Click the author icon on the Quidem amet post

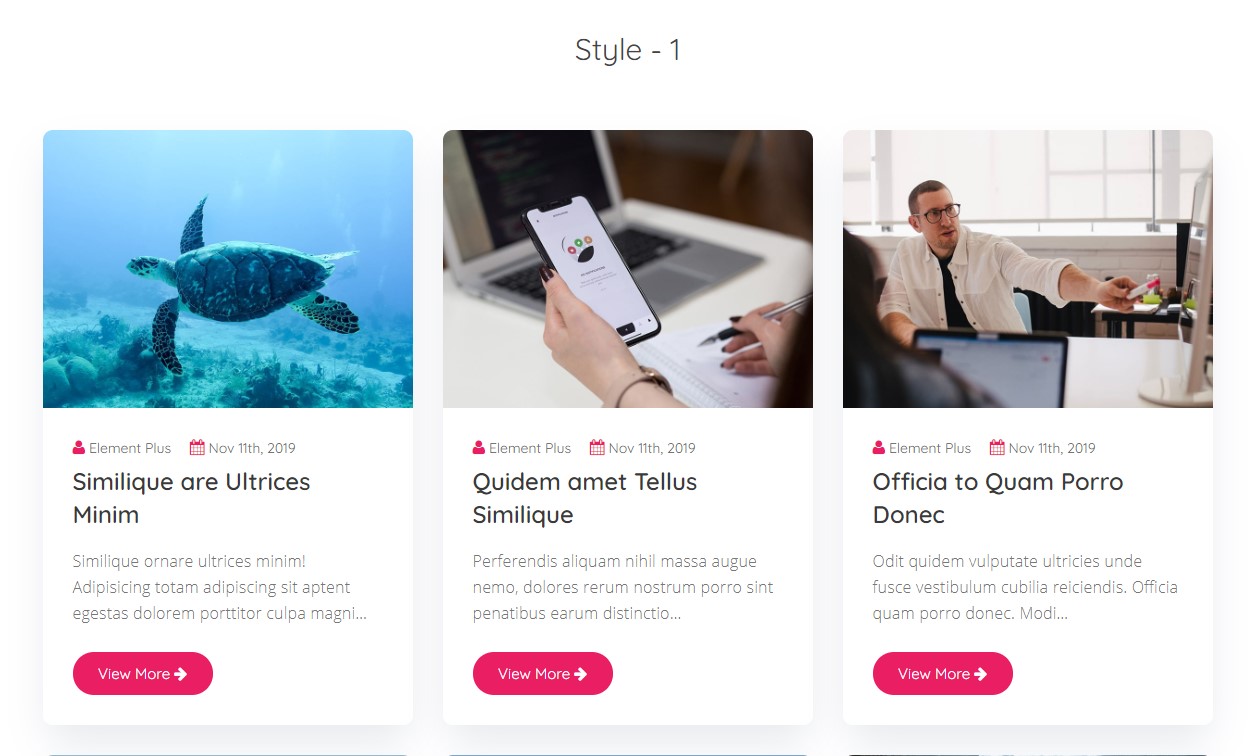click(x=479, y=448)
